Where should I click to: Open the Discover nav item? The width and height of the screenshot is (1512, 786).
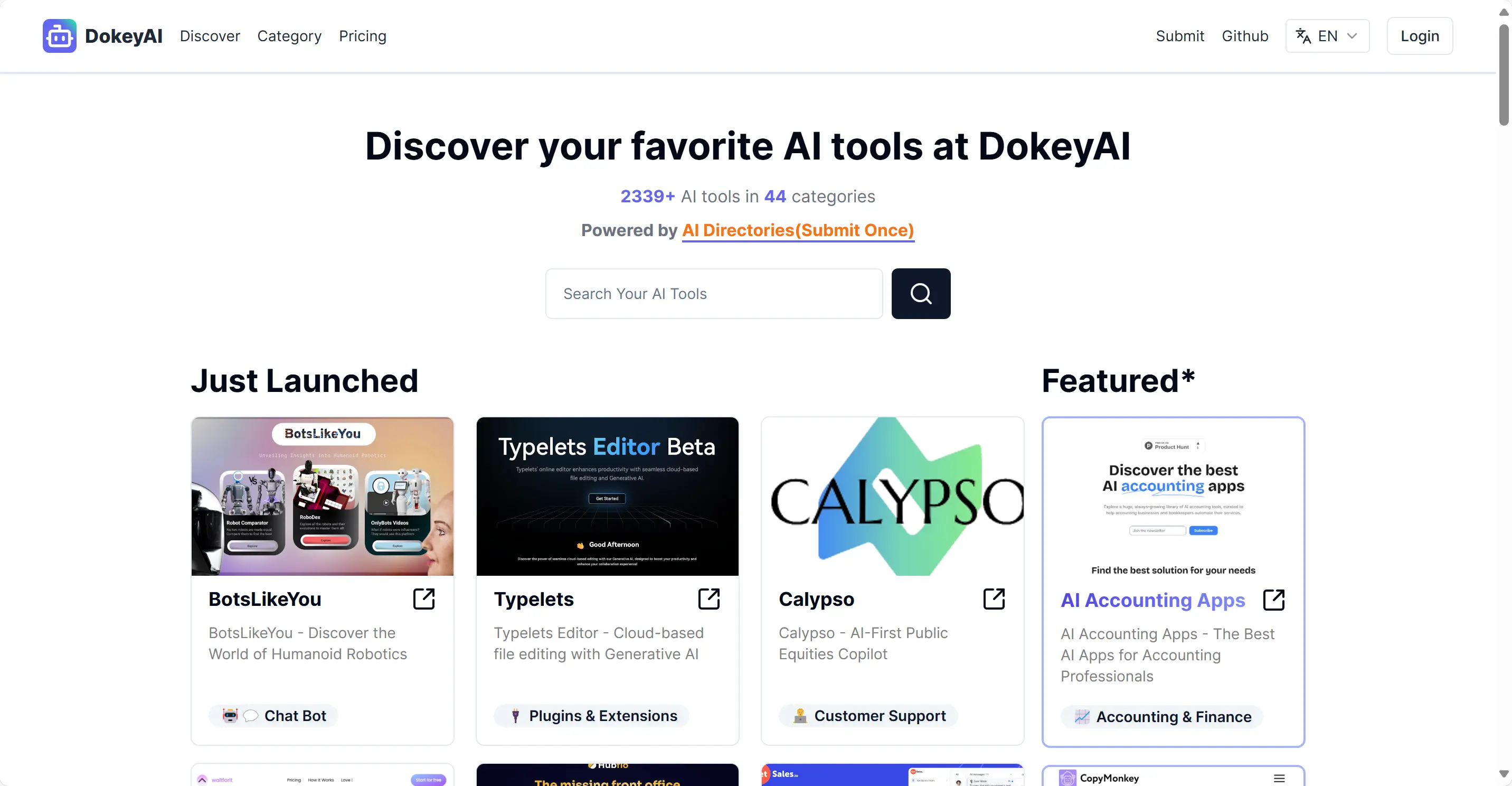pos(210,36)
